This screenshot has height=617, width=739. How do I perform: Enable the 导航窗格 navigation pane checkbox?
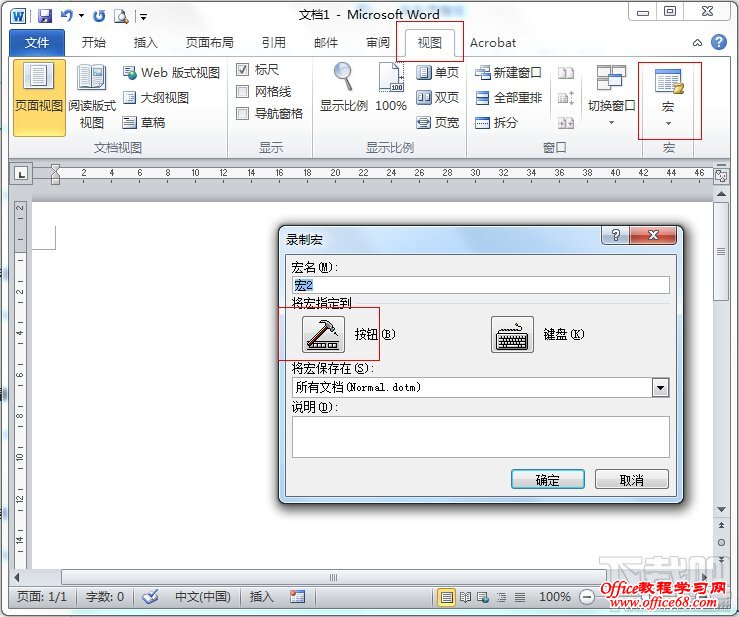point(242,114)
